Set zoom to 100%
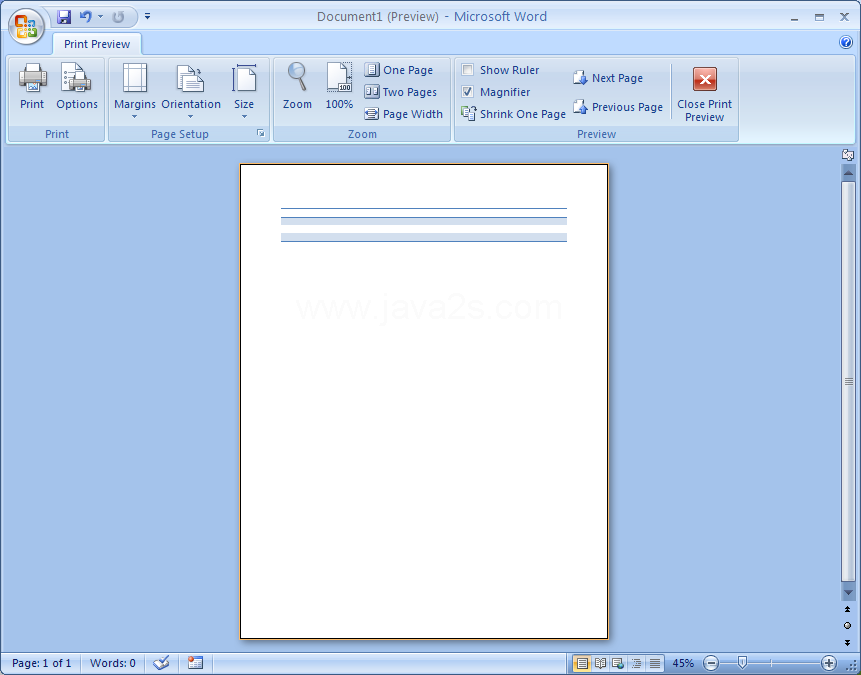This screenshot has width=861, height=675. pyautogui.click(x=339, y=86)
